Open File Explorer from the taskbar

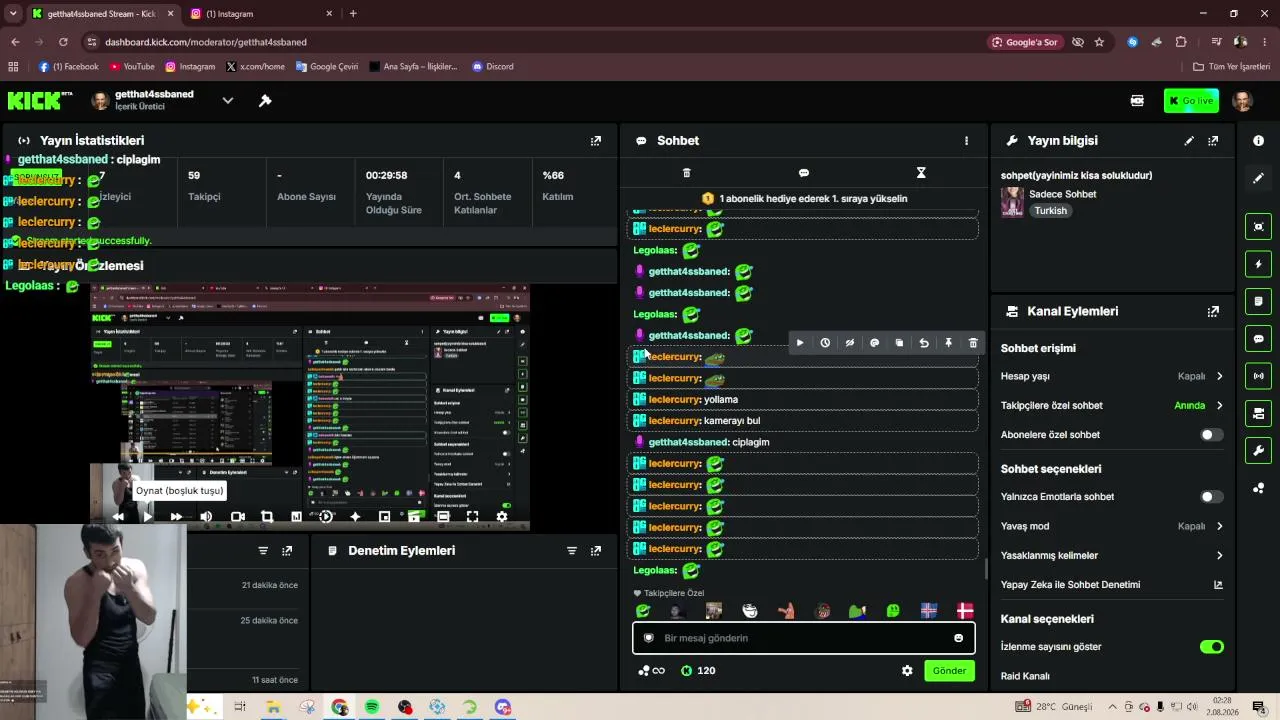[273, 707]
